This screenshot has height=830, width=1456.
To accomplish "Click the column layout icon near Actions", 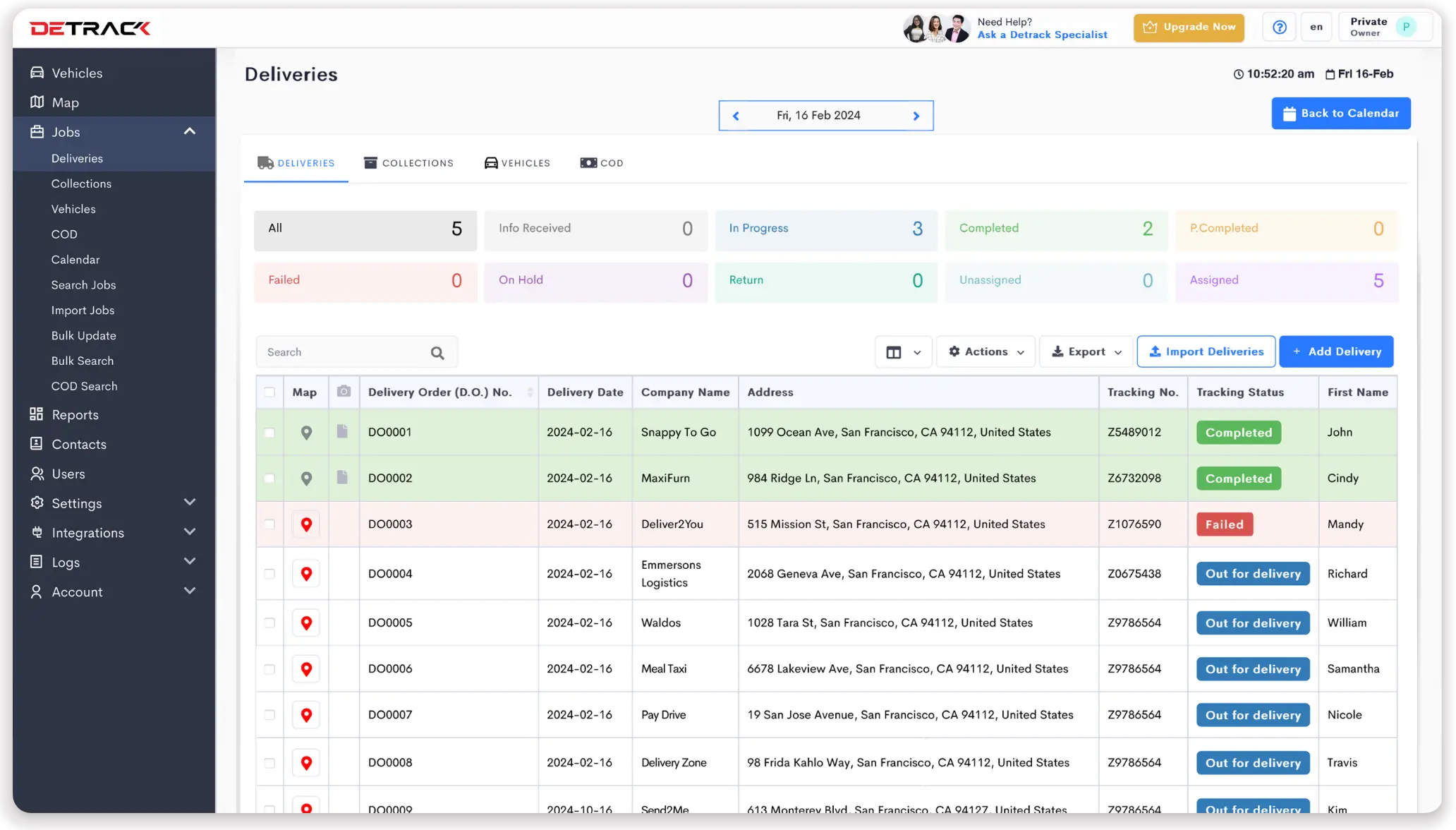I will [894, 351].
